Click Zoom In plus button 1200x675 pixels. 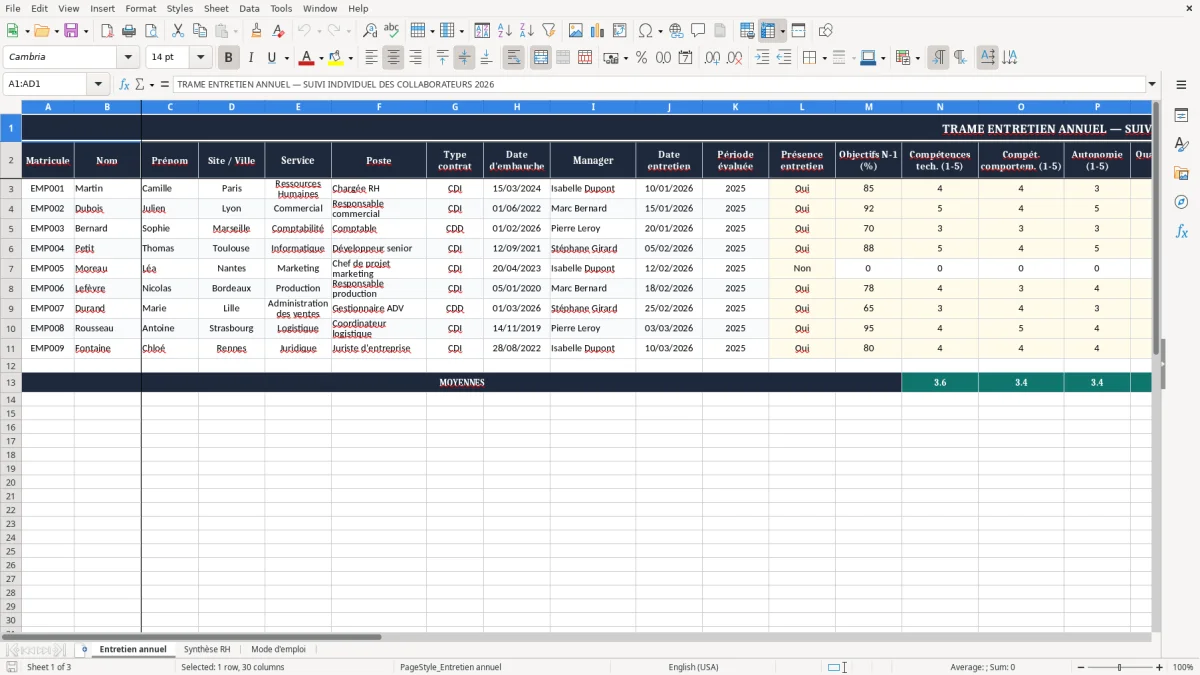click(x=1160, y=667)
